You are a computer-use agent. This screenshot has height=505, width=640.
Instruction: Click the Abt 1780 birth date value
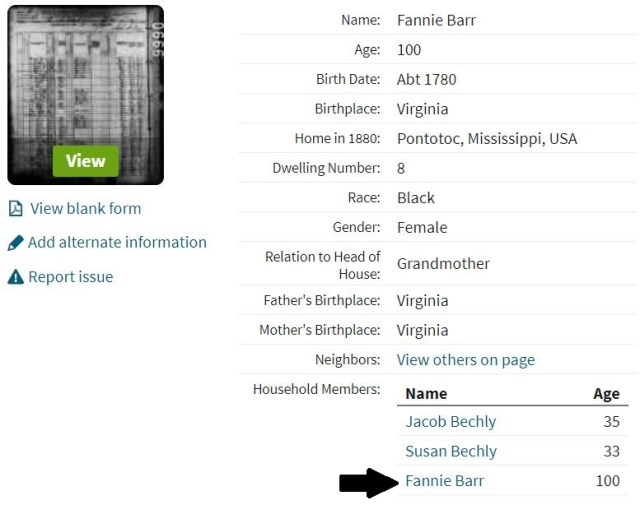pyautogui.click(x=426, y=80)
